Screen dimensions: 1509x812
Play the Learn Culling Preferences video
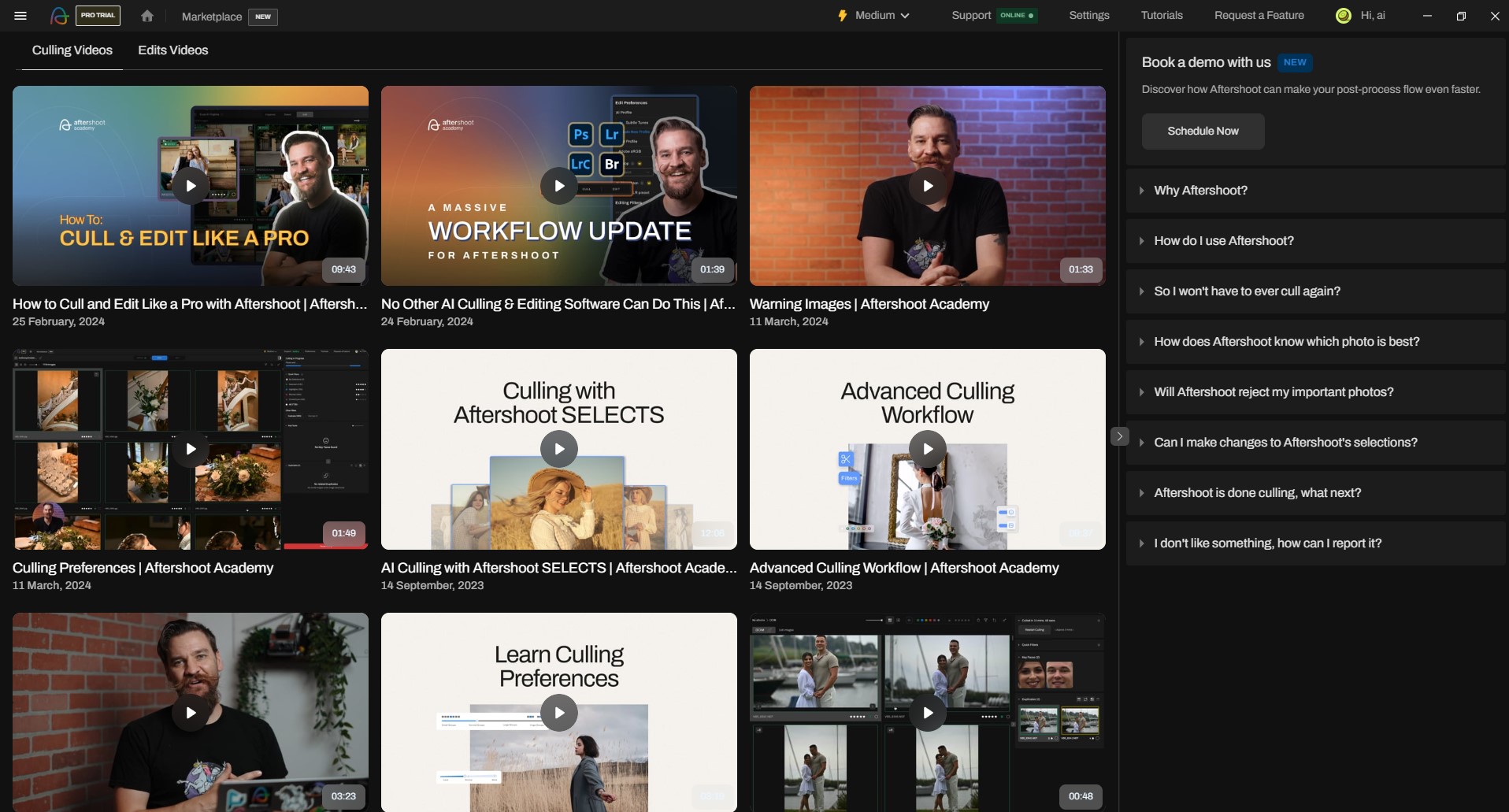coord(559,713)
